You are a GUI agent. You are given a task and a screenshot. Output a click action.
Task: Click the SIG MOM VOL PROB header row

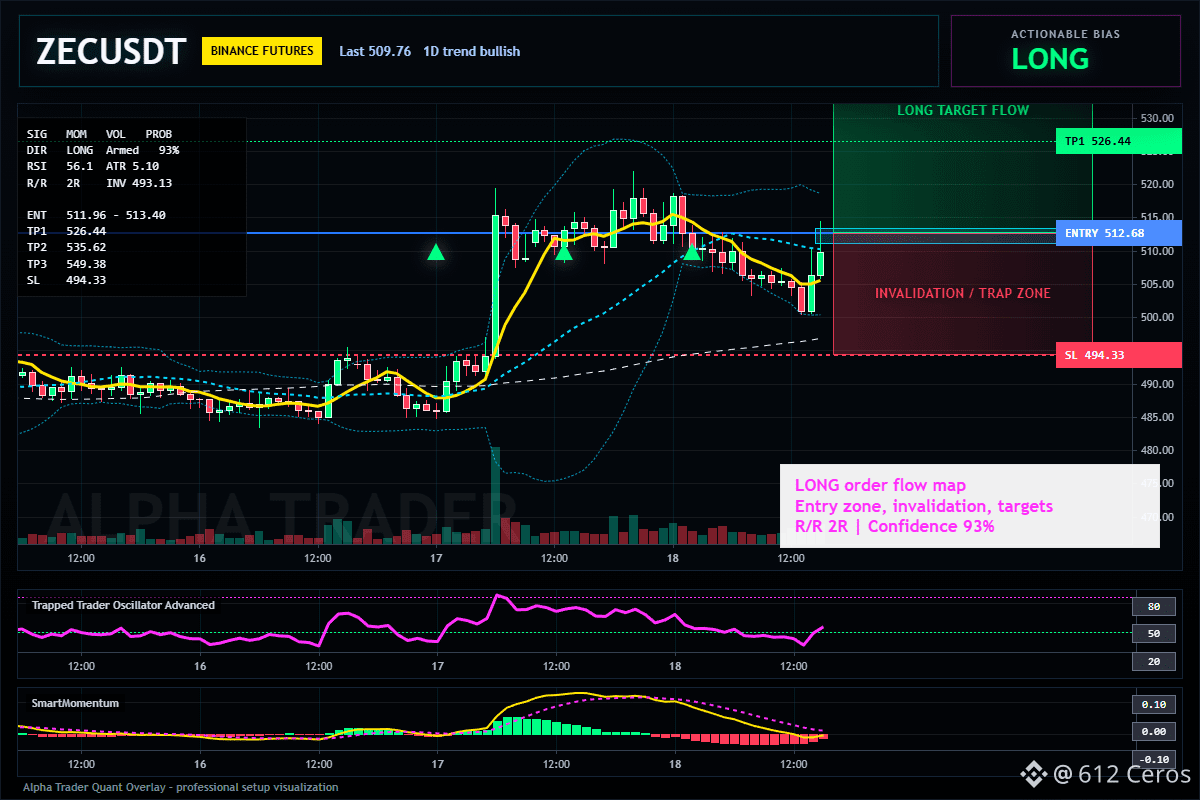[99, 133]
